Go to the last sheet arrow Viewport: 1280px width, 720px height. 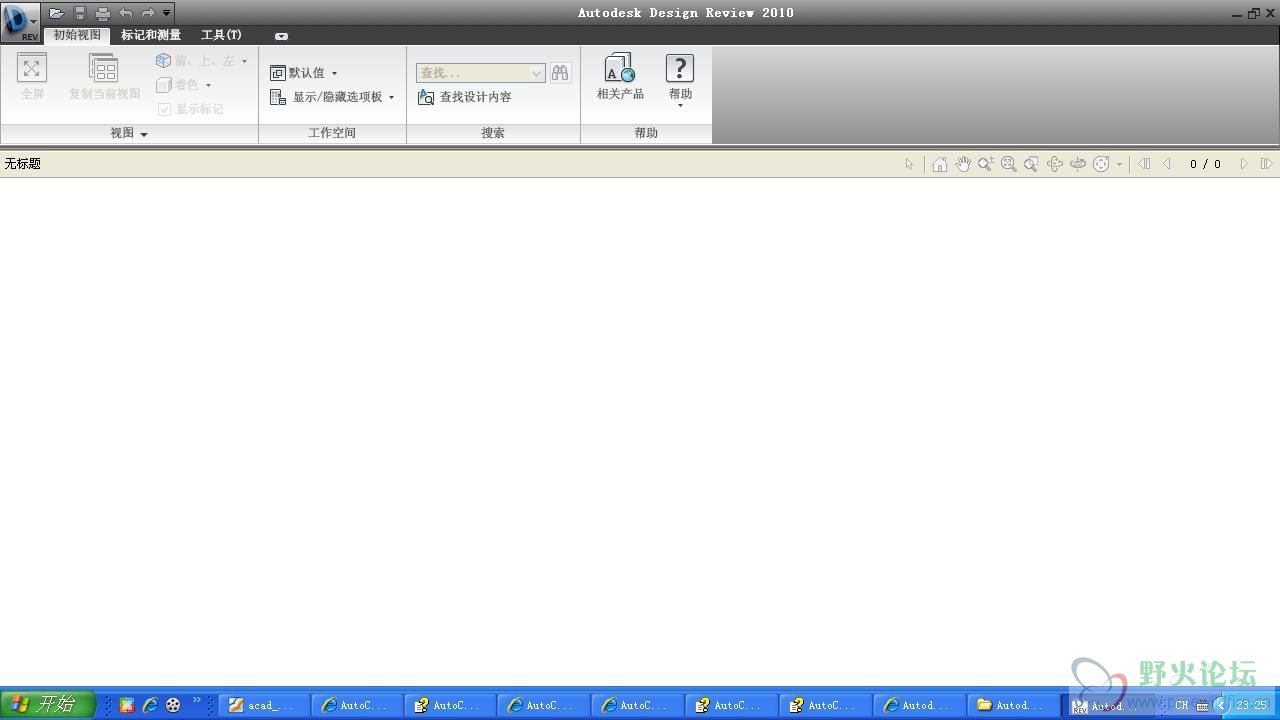1266,164
